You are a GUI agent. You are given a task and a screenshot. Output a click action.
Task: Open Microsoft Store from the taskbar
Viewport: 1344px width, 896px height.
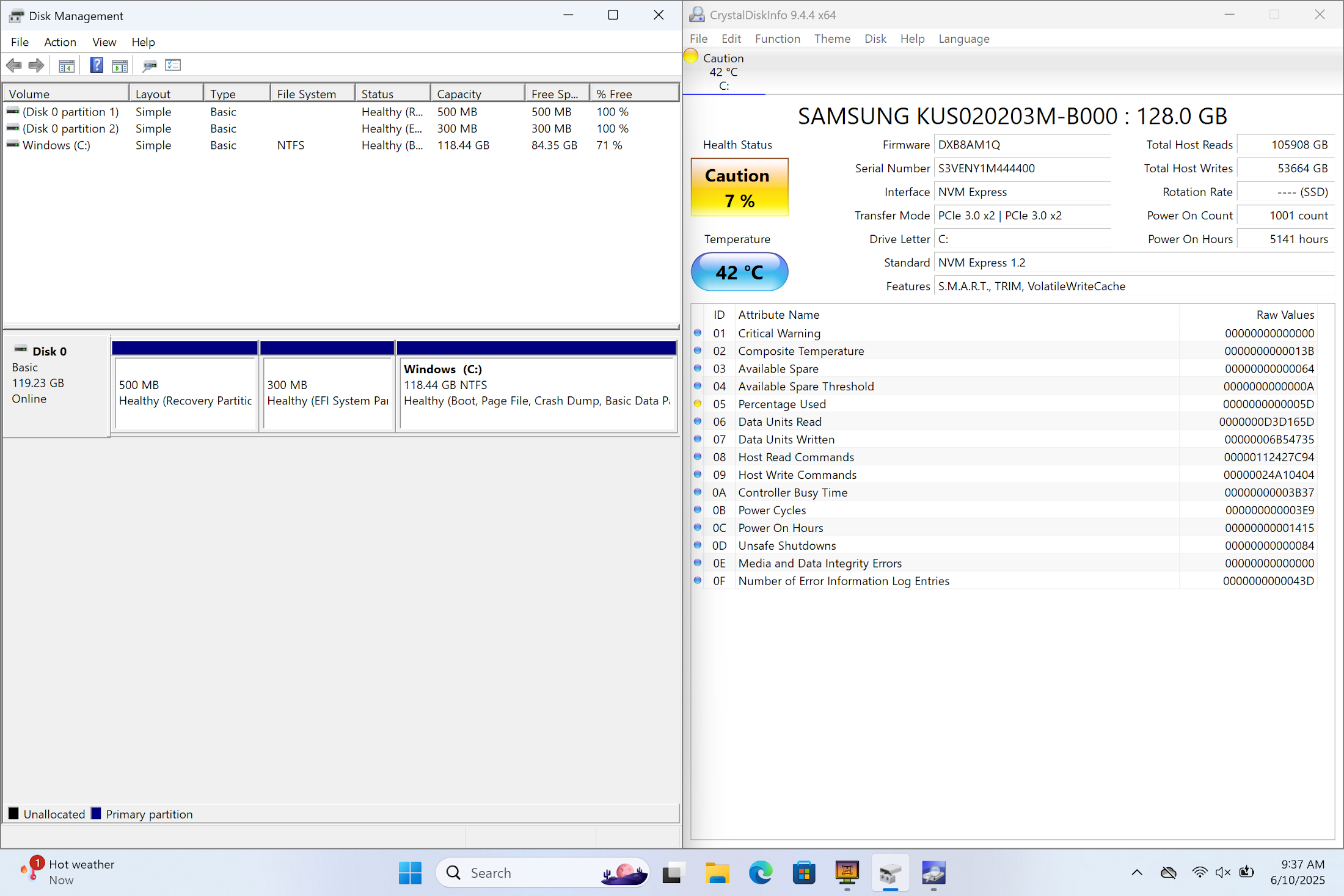804,873
